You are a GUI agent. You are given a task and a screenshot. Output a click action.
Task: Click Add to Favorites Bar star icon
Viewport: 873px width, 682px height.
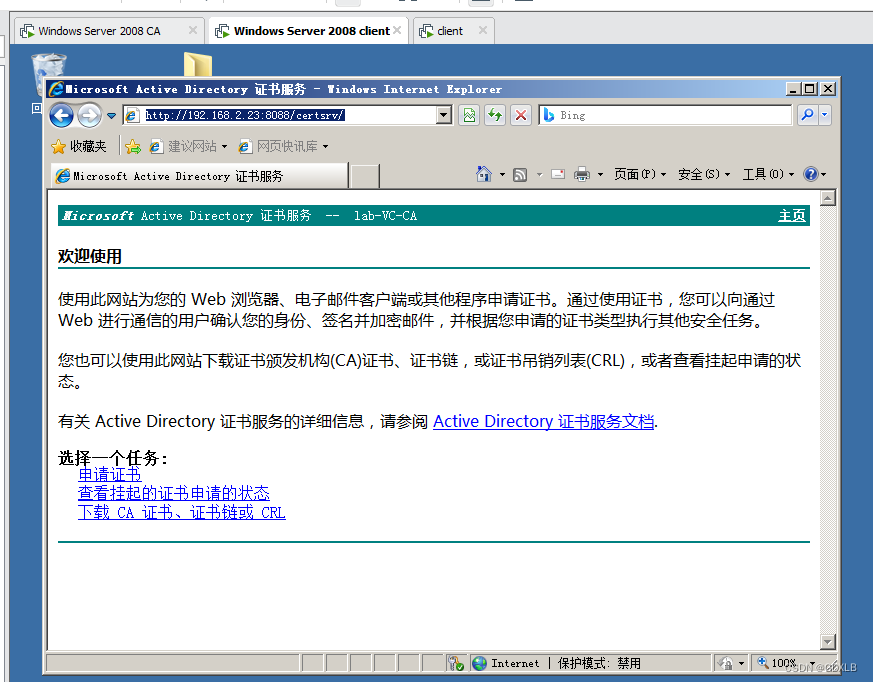pyautogui.click(x=133, y=146)
